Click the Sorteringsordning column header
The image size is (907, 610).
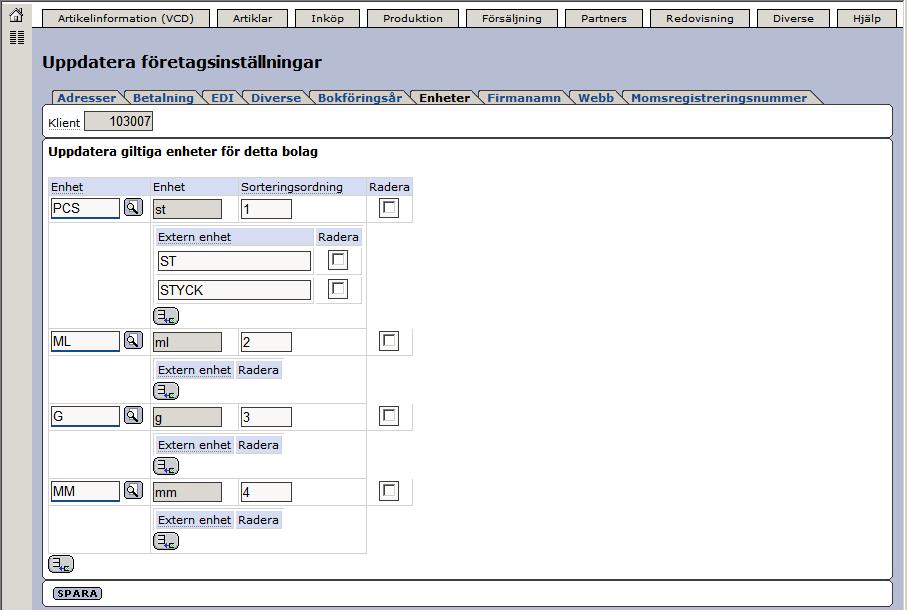click(x=292, y=187)
